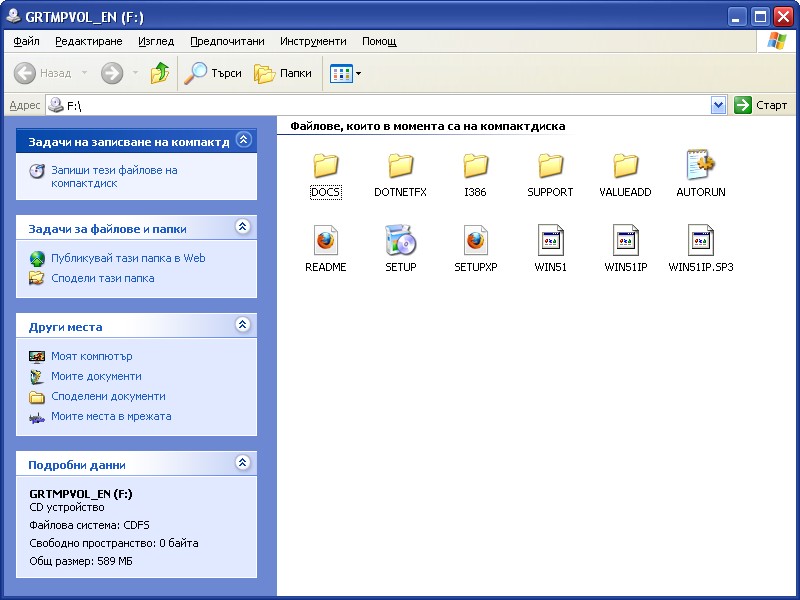The image size is (800, 600).
Task: Go to Моите места в мрежата
Action: point(111,416)
